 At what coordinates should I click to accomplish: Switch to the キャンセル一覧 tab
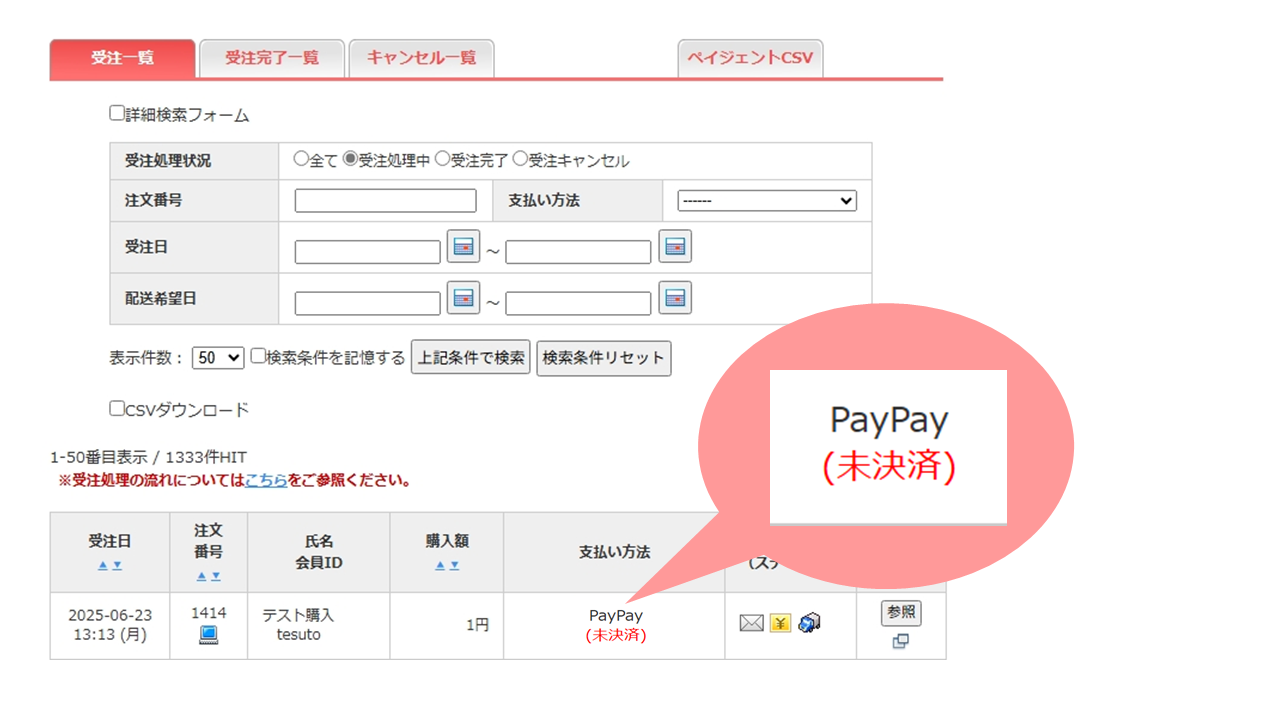click(421, 58)
